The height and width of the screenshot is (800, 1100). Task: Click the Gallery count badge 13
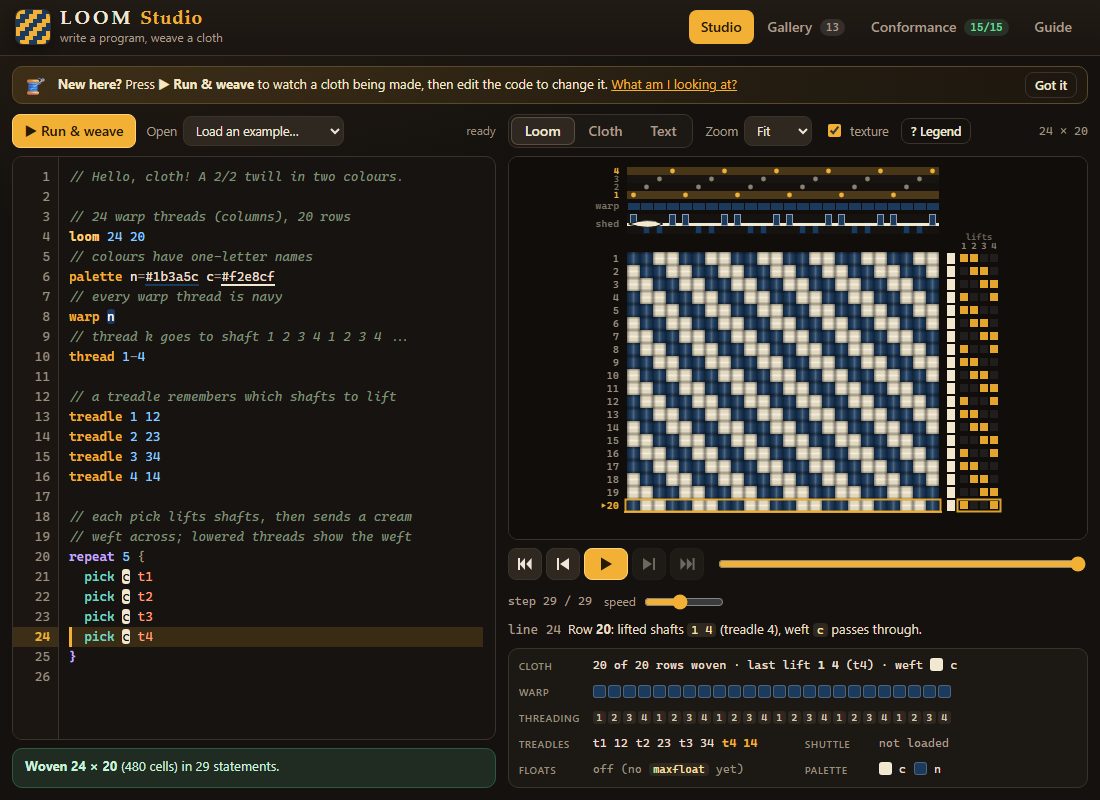pos(832,27)
